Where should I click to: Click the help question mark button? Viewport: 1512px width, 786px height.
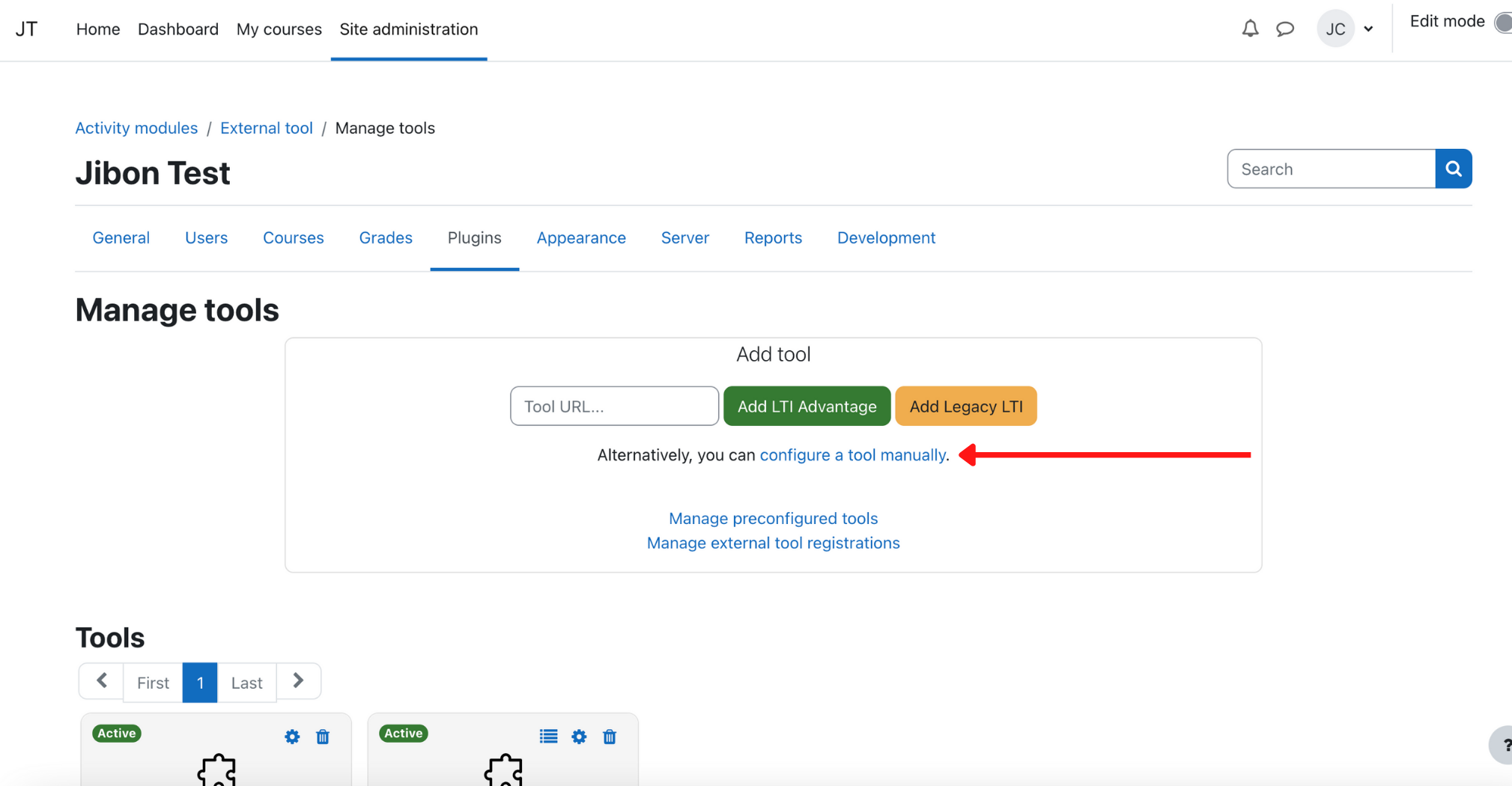tap(1504, 746)
